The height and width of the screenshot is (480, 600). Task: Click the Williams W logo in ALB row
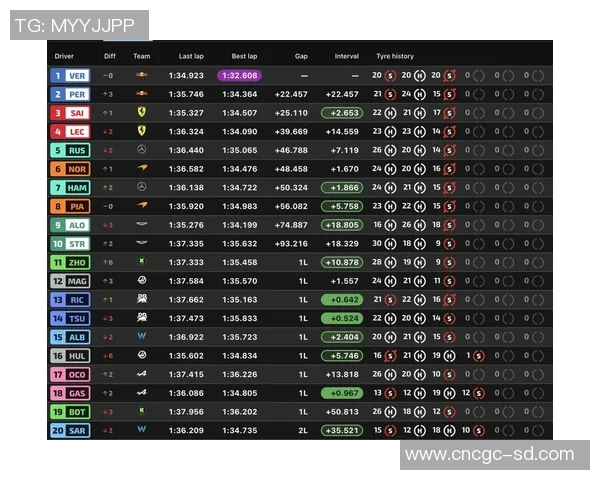(x=142, y=336)
